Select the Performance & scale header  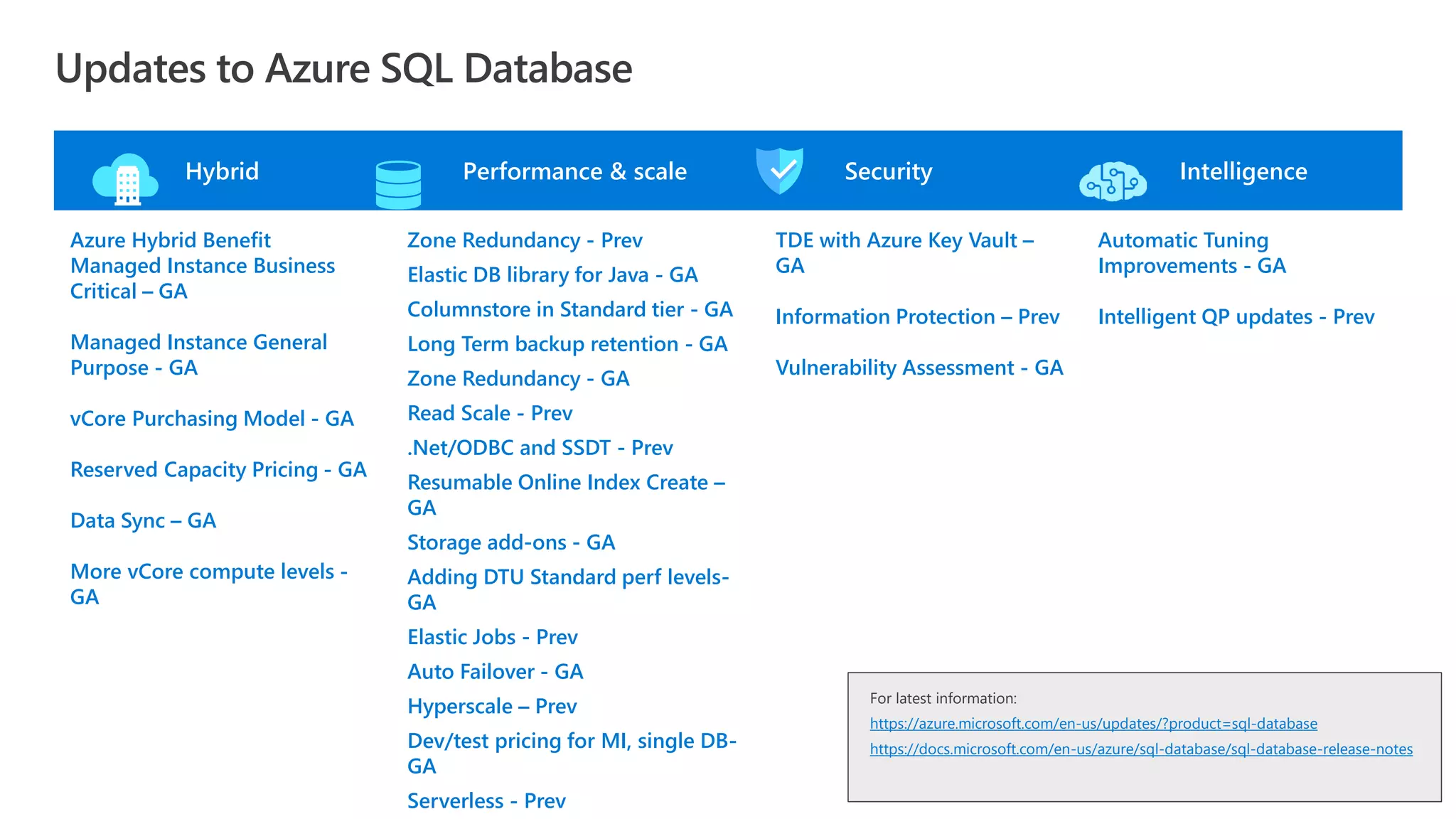pos(574,171)
